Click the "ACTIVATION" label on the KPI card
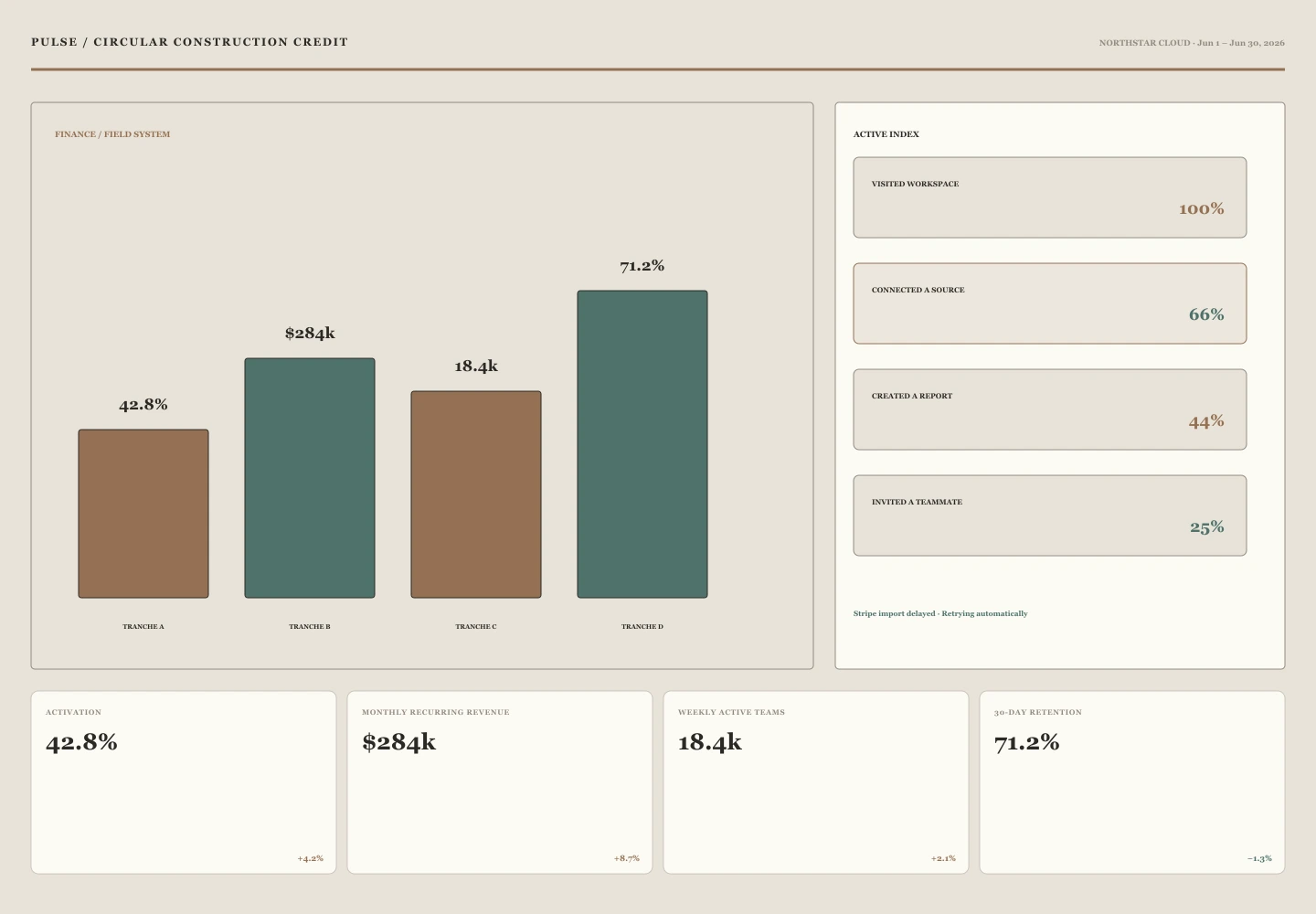Viewport: 1316px width, 914px height. tap(74, 712)
